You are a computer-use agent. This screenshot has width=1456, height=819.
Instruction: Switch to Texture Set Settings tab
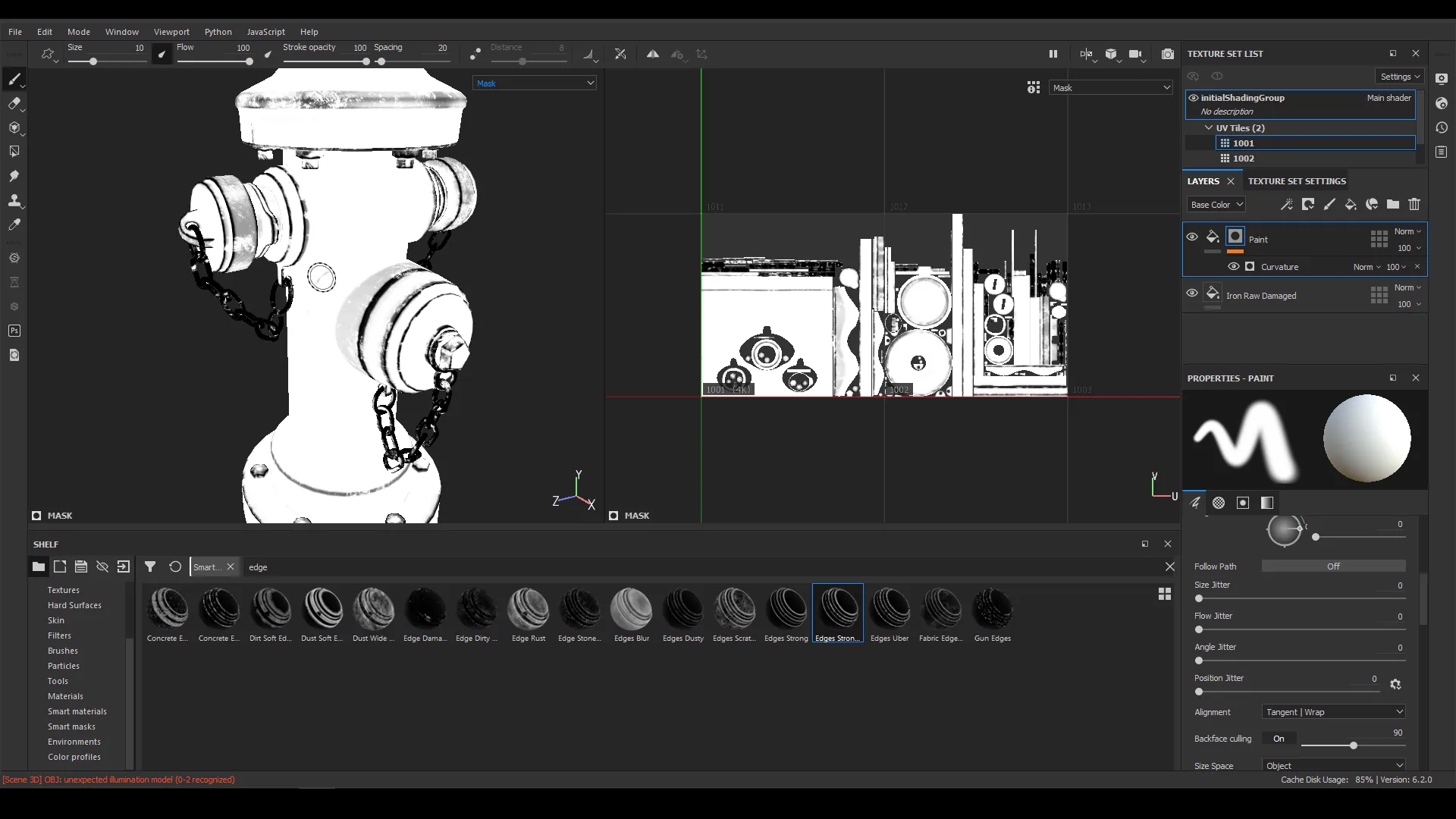(x=1297, y=181)
